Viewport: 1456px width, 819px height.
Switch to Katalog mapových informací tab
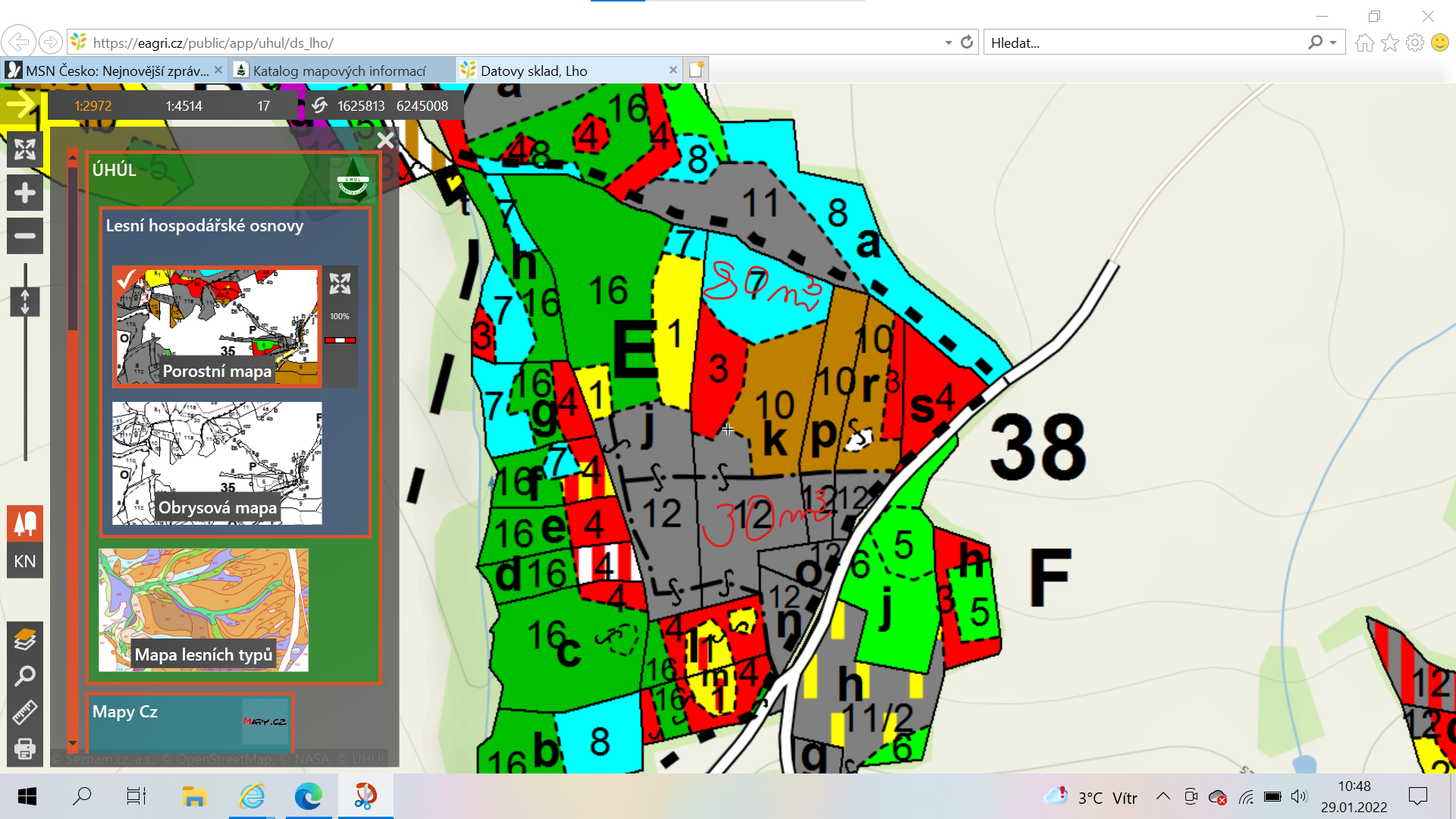pos(341,71)
